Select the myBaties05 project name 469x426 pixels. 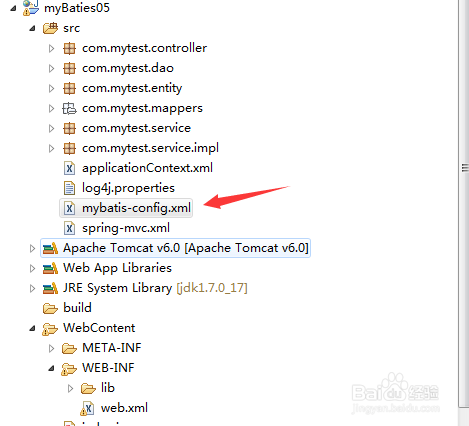[77, 8]
